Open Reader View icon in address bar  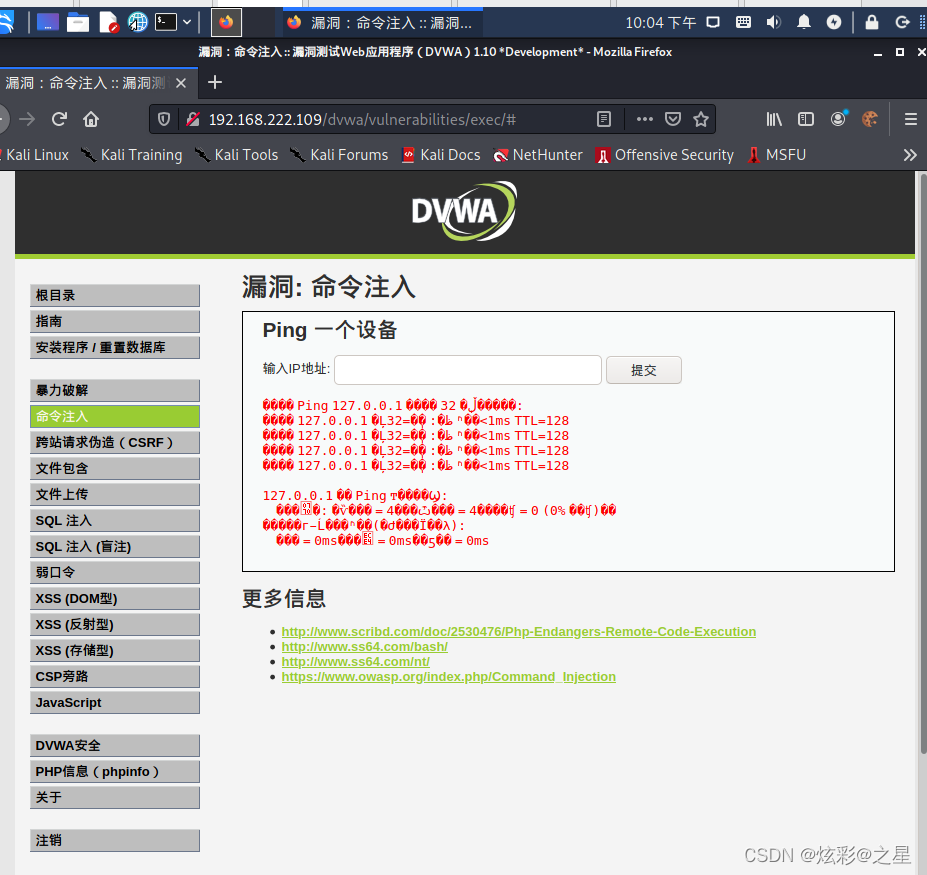[x=604, y=118]
